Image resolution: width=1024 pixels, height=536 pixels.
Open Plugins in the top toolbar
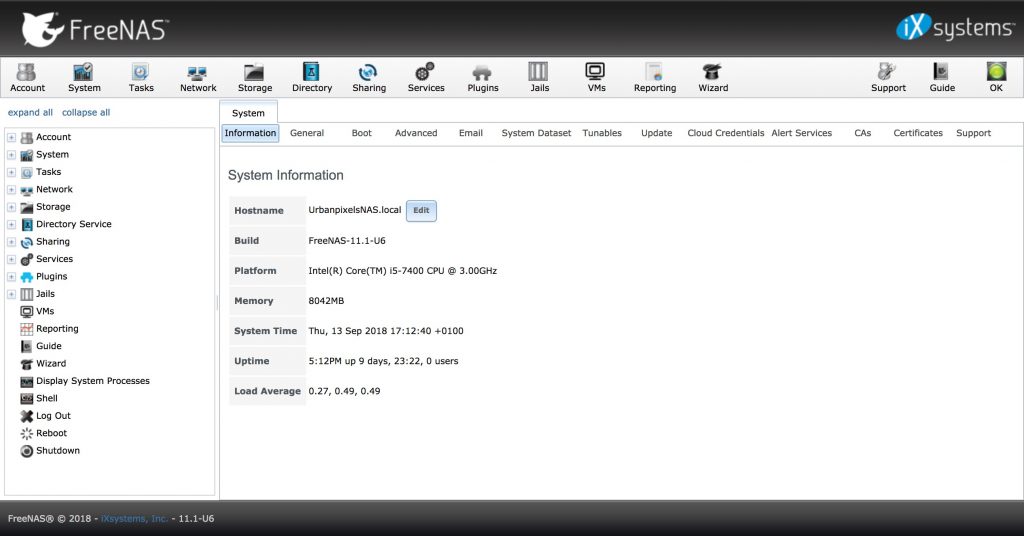tap(483, 78)
